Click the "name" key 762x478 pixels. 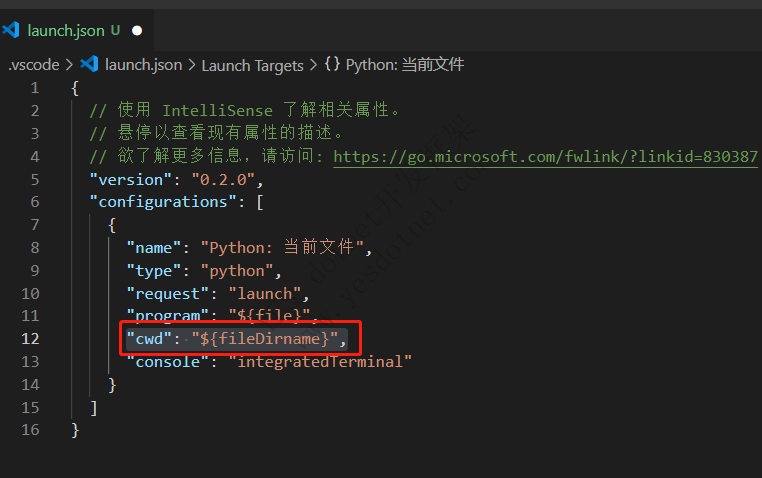click(x=154, y=248)
